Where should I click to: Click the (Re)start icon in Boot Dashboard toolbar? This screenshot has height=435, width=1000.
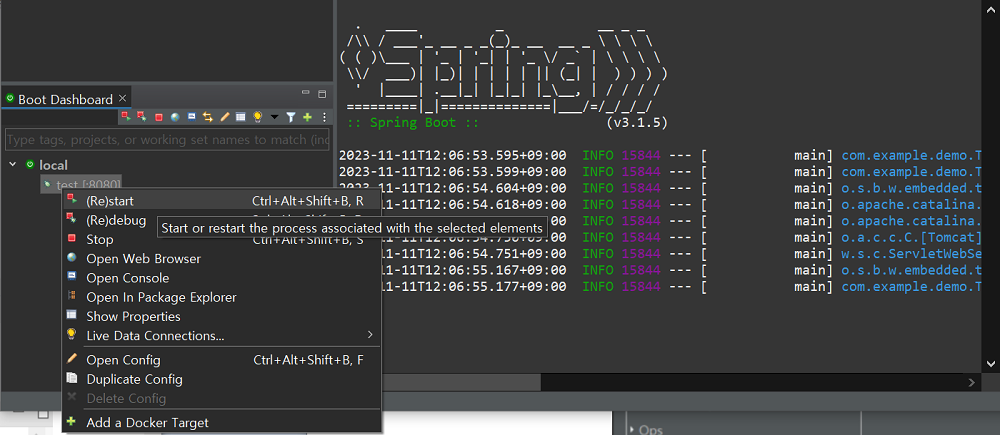(x=125, y=117)
